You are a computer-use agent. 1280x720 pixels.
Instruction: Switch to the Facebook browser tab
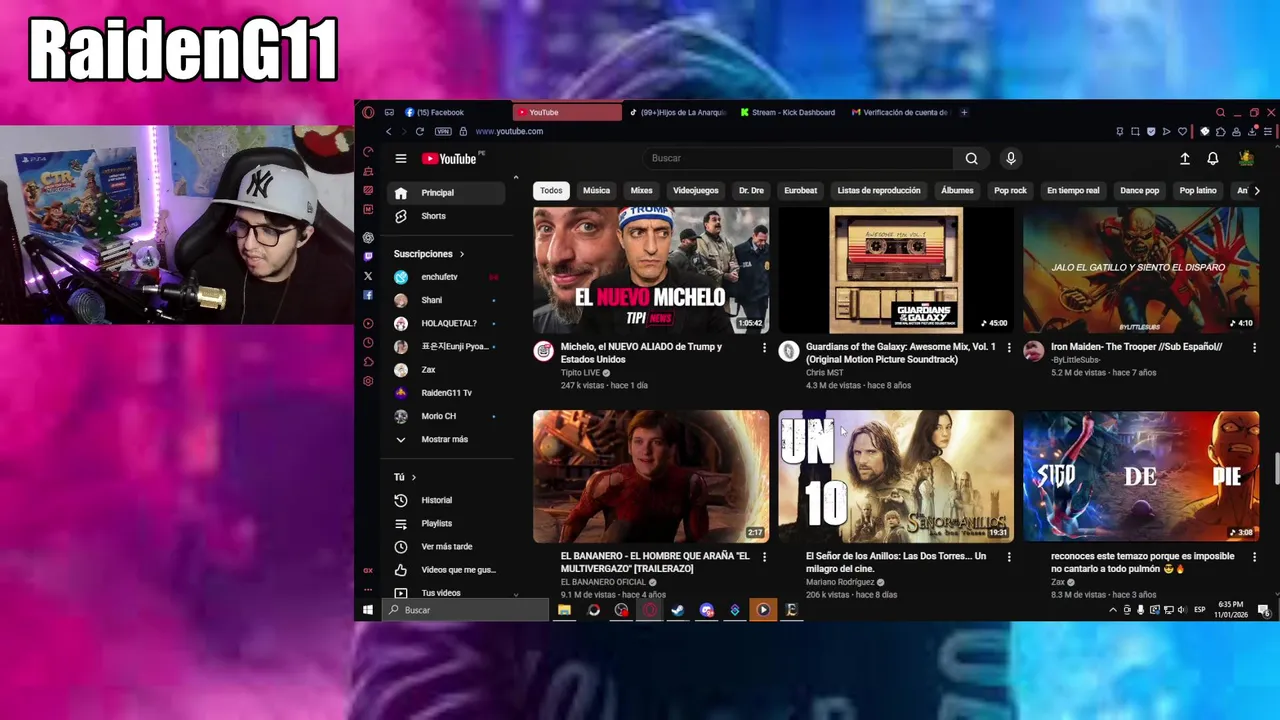[455, 112]
